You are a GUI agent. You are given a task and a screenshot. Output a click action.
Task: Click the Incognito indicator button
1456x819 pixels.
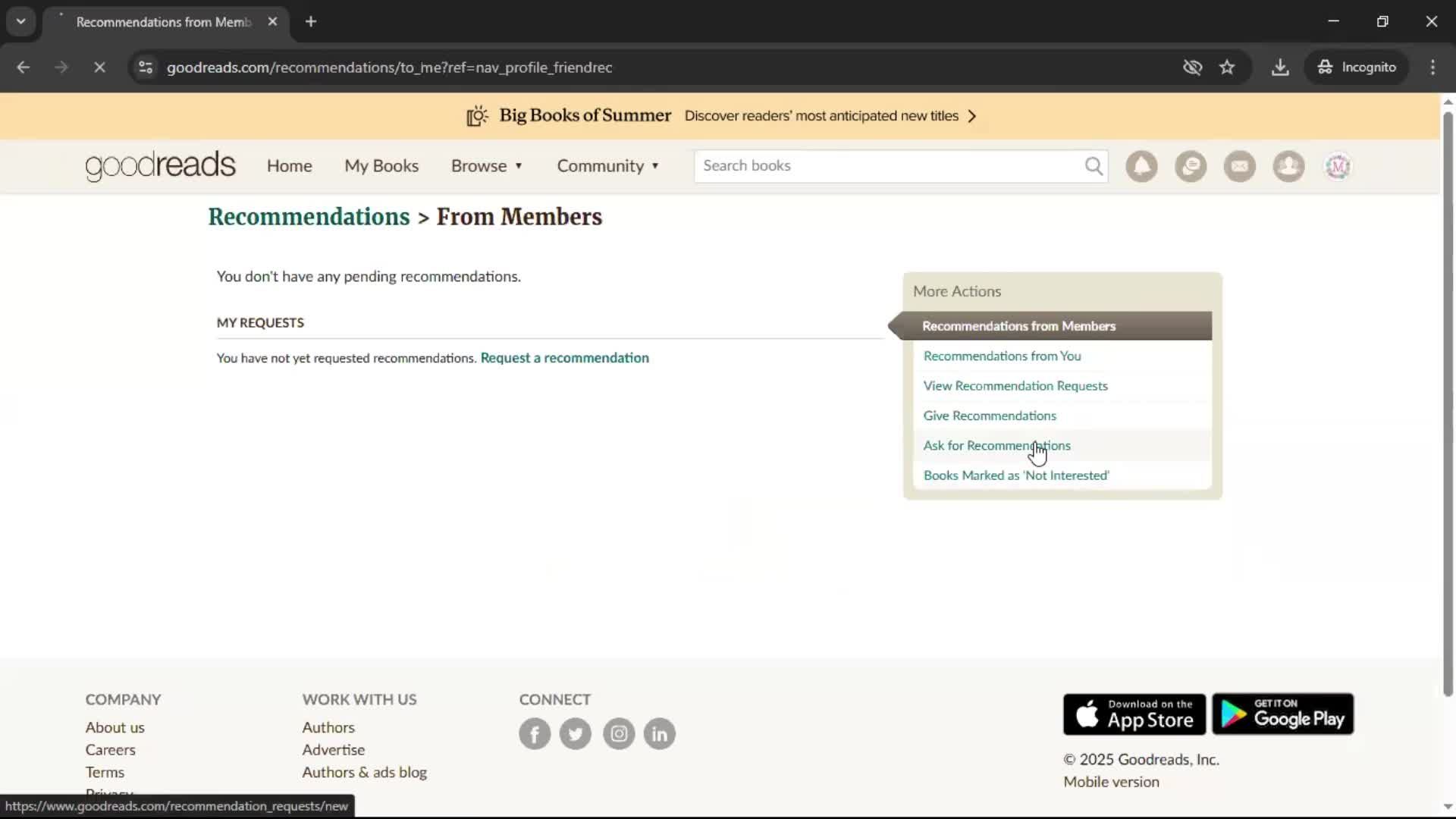click(x=1357, y=67)
